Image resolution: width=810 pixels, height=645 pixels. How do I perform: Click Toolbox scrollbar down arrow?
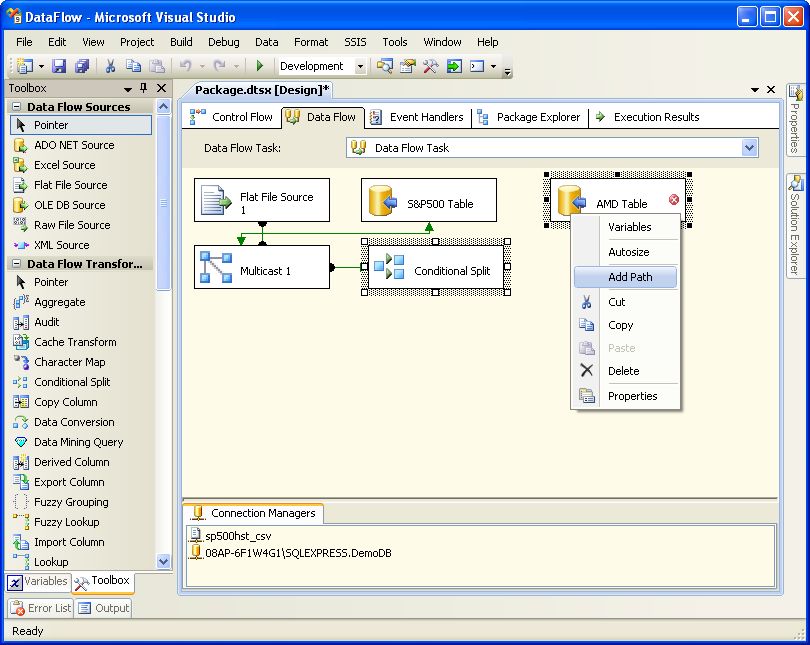pos(163,561)
